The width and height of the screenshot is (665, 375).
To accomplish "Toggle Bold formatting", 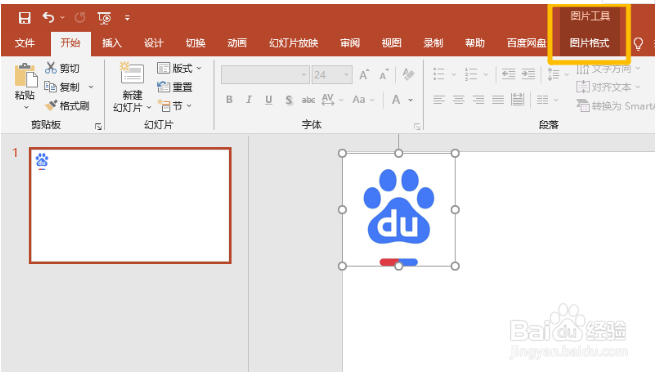I will (x=229, y=100).
